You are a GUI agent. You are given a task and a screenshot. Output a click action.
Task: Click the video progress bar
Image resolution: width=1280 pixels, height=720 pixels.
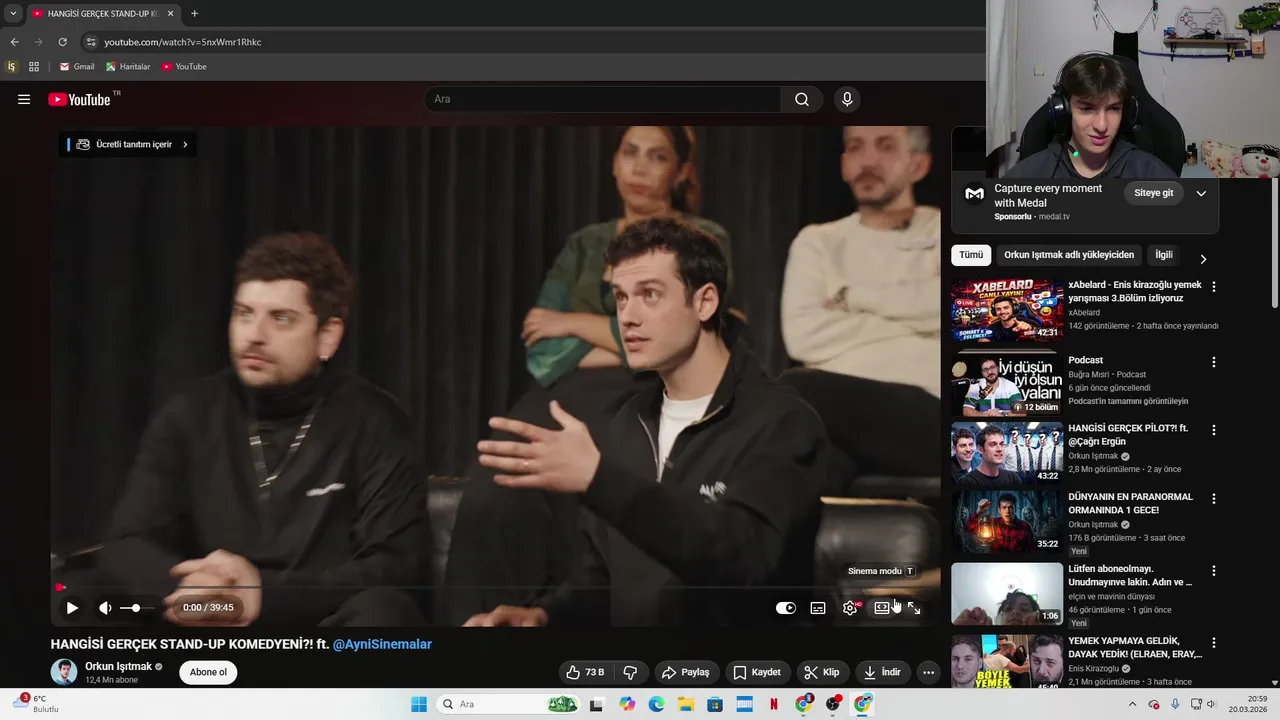[495, 587]
